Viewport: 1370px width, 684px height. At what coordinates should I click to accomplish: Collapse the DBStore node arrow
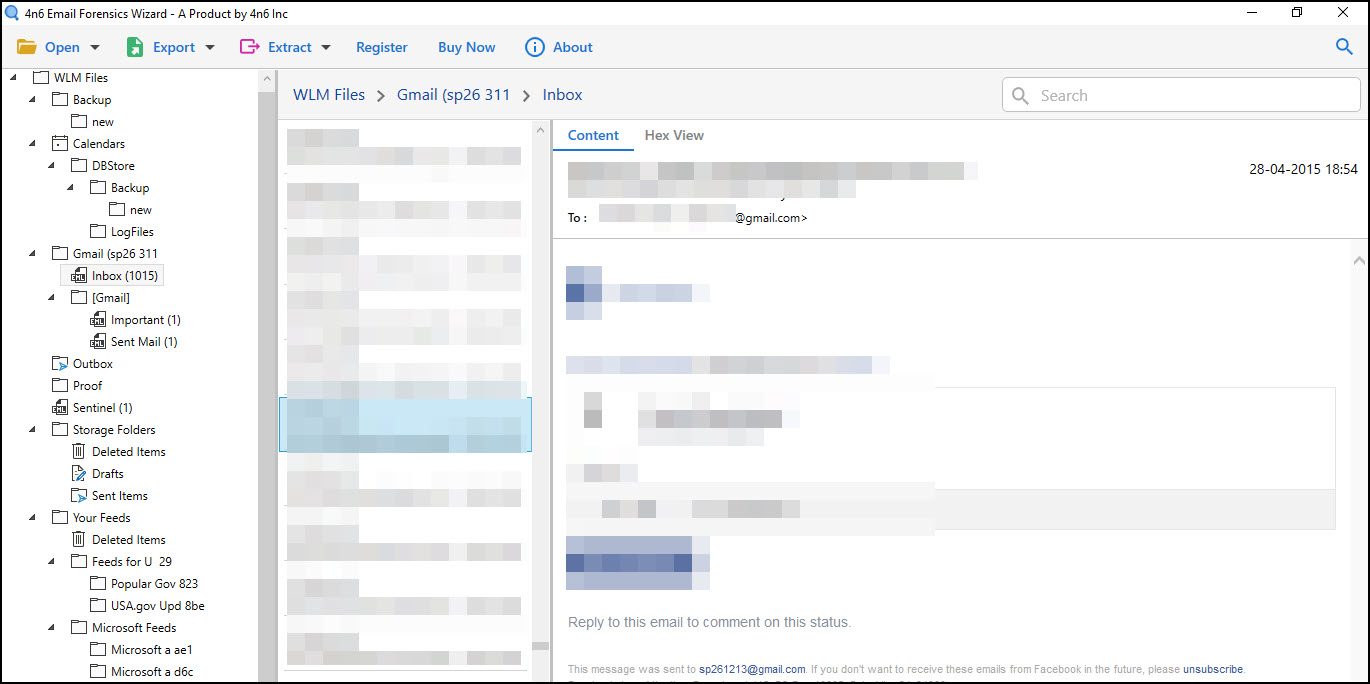51,165
